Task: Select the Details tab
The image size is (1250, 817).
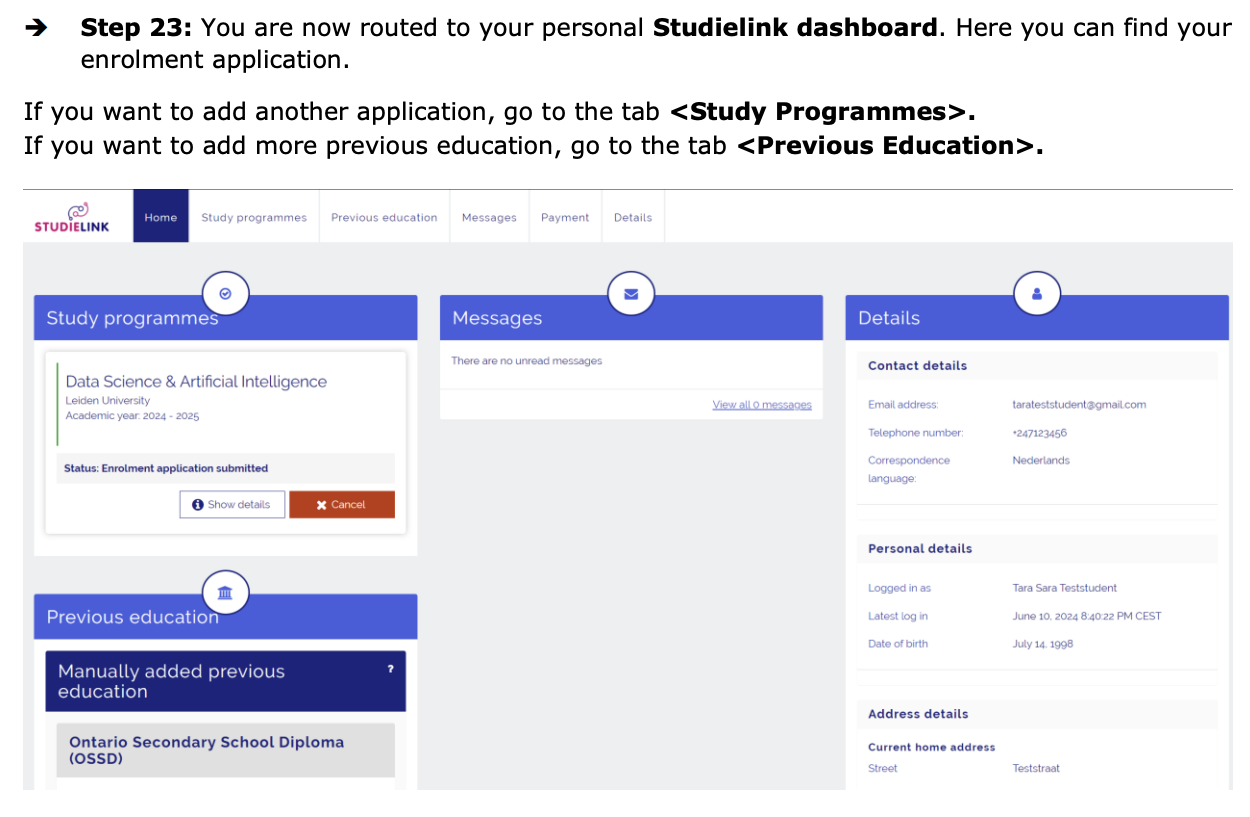Action: (x=633, y=217)
